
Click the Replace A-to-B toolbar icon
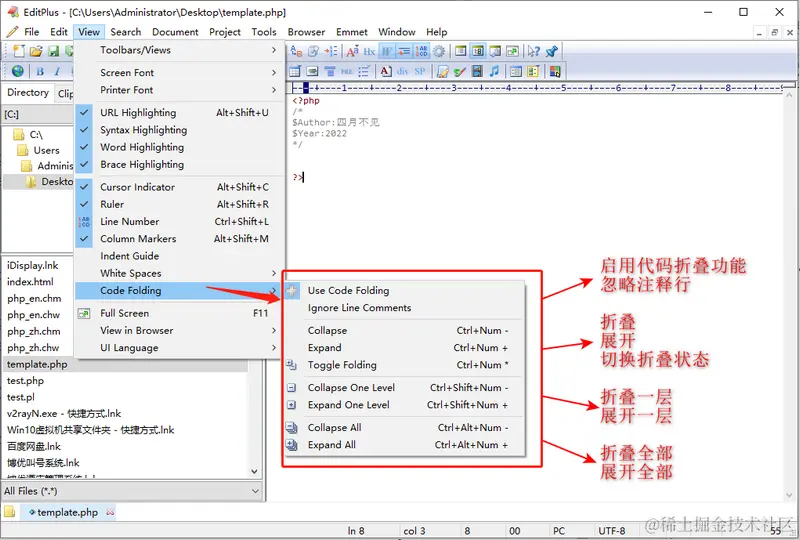pyautogui.click(x=296, y=51)
